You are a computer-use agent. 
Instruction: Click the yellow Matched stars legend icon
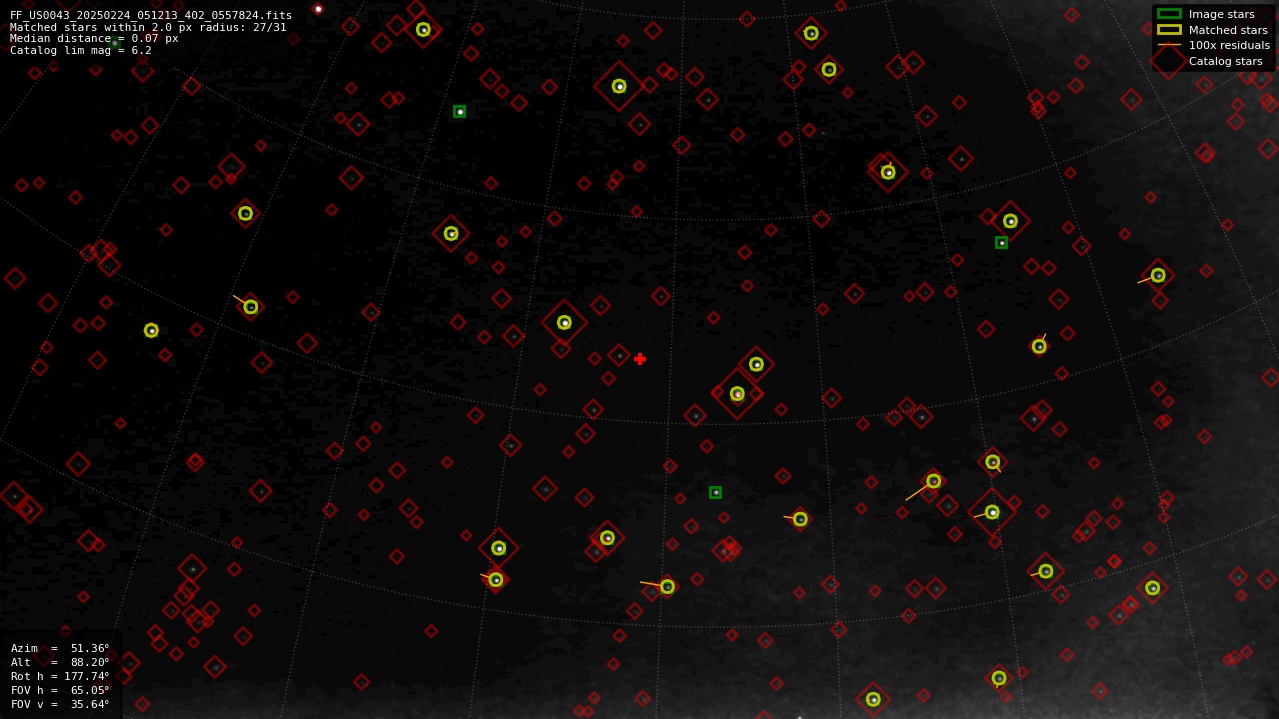[1169, 30]
